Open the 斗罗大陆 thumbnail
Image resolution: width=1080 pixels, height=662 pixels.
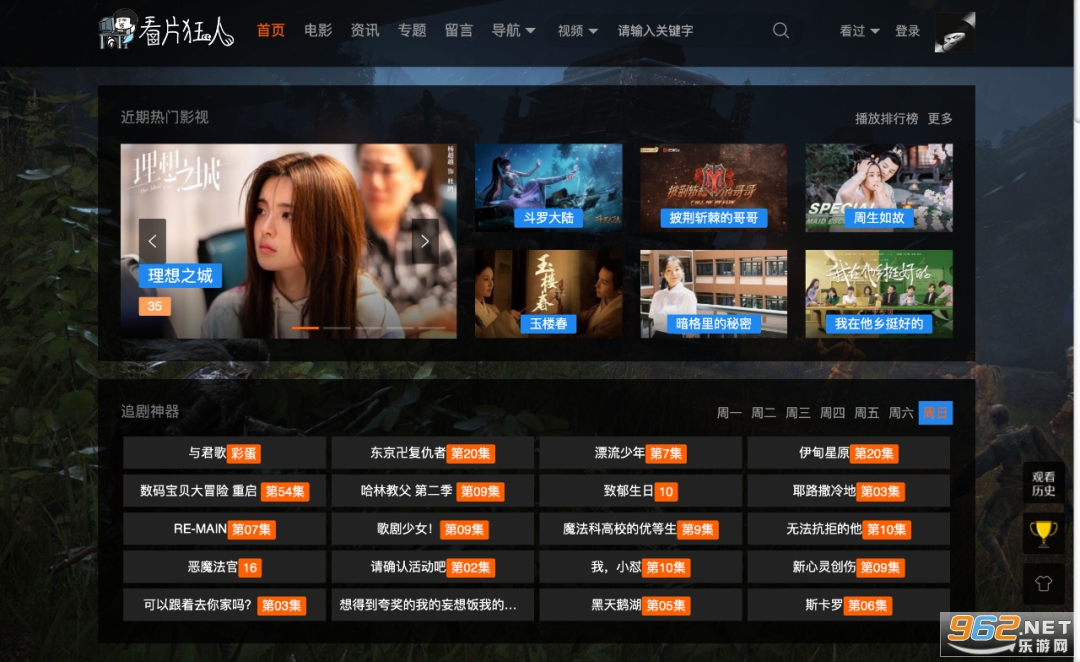coord(548,187)
